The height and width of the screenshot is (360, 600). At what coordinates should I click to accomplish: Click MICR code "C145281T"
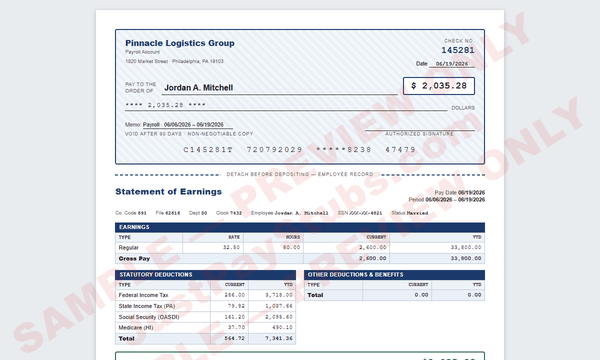coord(208,150)
